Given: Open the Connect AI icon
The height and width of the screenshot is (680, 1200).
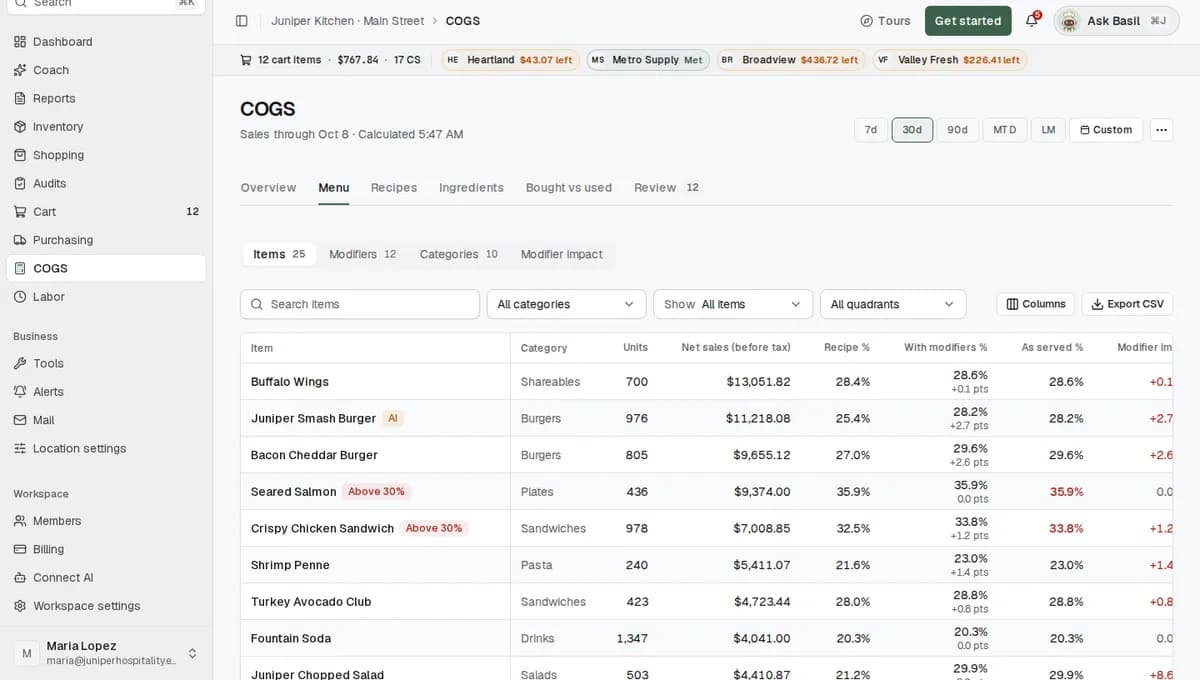Looking at the screenshot, I should [20, 578].
